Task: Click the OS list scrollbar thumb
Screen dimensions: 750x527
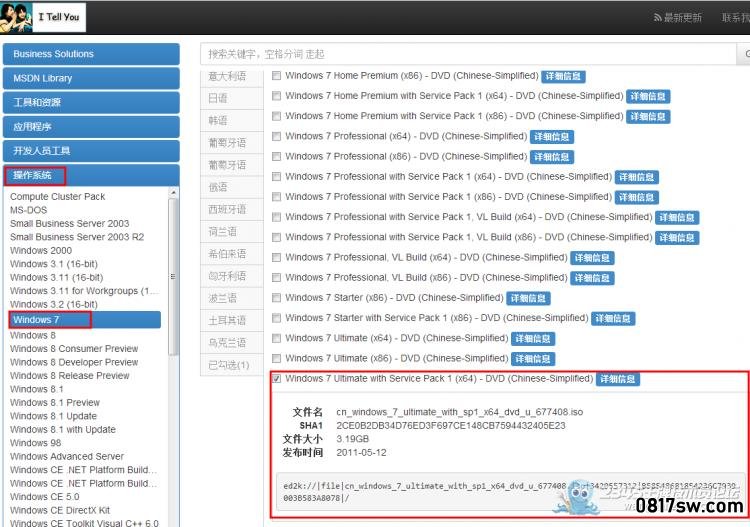Action: pos(173,276)
